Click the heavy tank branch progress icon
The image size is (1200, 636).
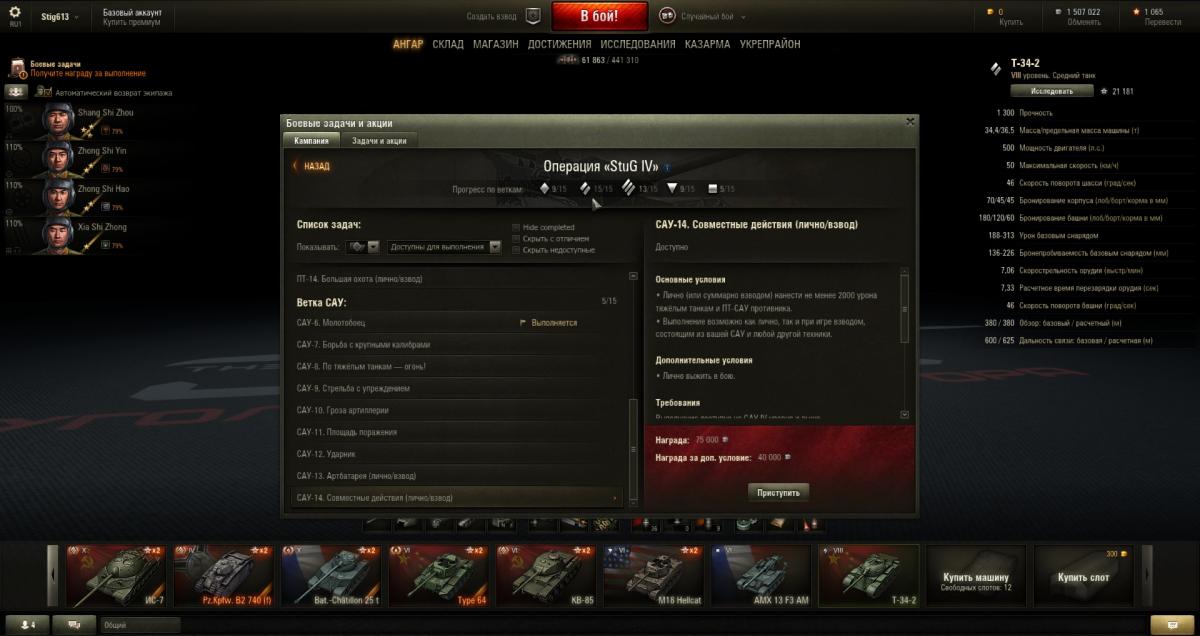(628, 188)
